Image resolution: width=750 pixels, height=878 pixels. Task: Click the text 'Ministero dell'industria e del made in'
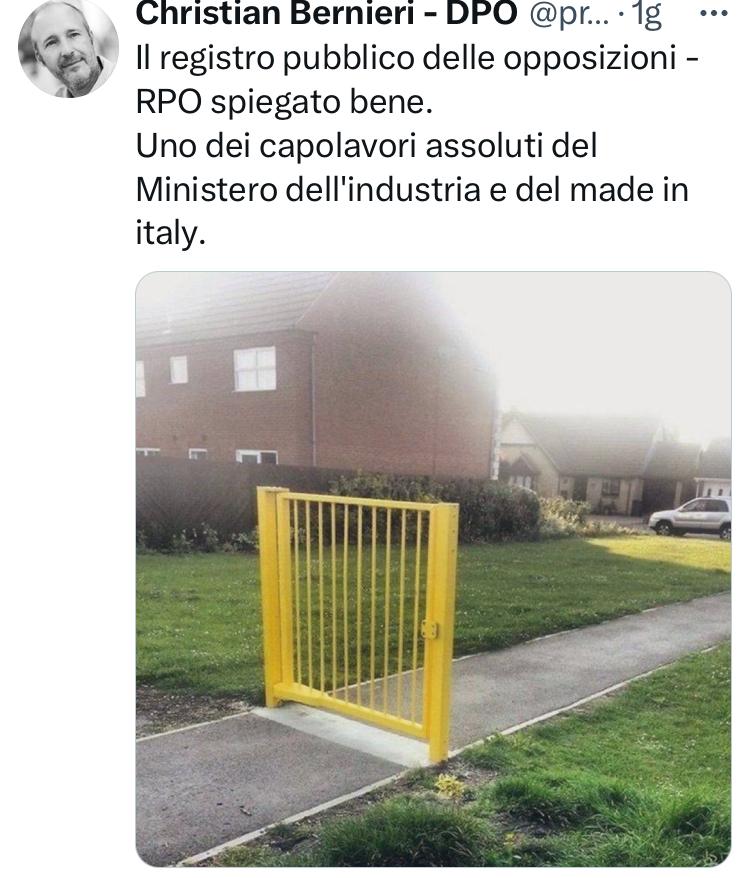412,190
